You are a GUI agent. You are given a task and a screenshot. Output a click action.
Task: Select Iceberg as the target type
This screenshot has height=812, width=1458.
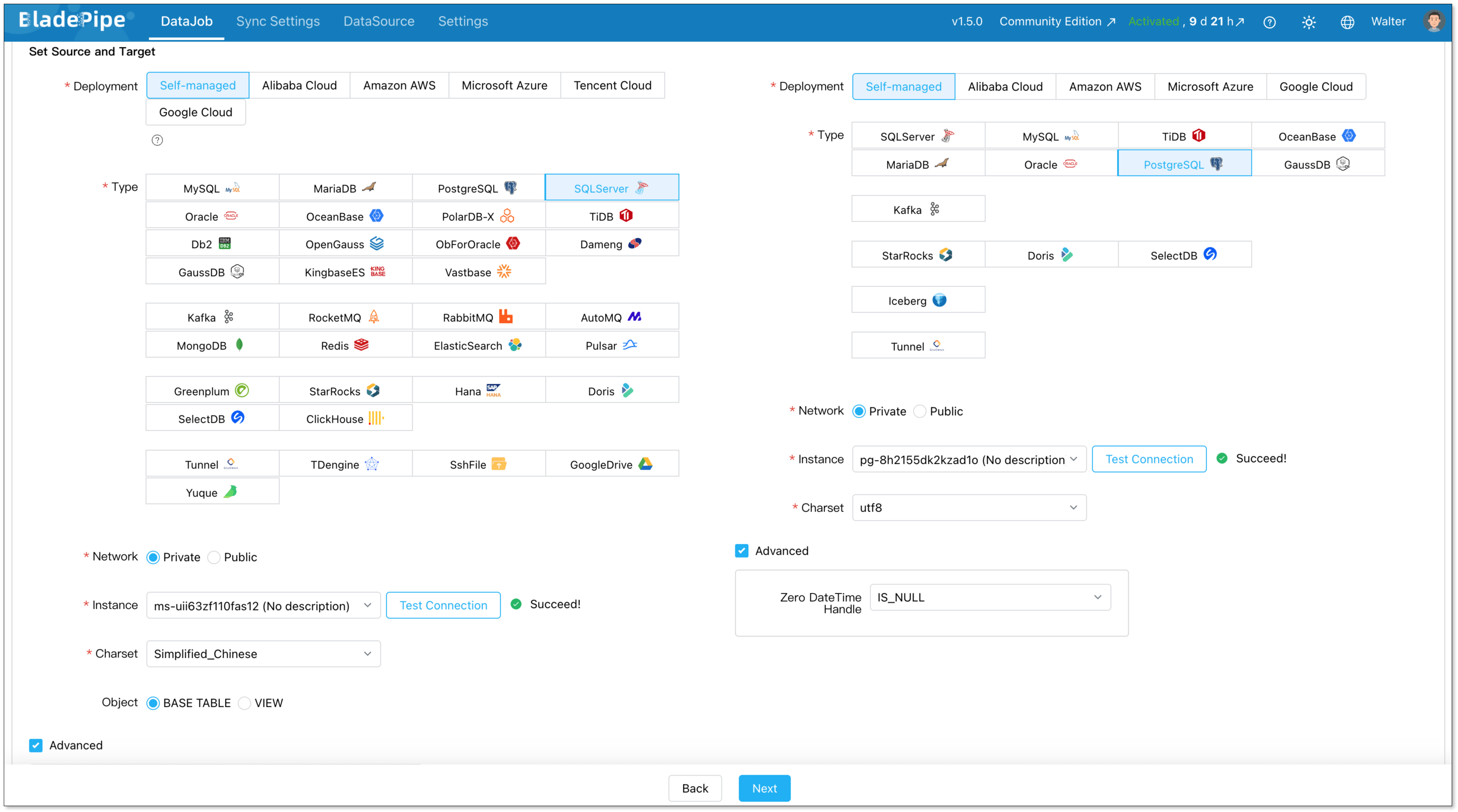[x=918, y=300]
